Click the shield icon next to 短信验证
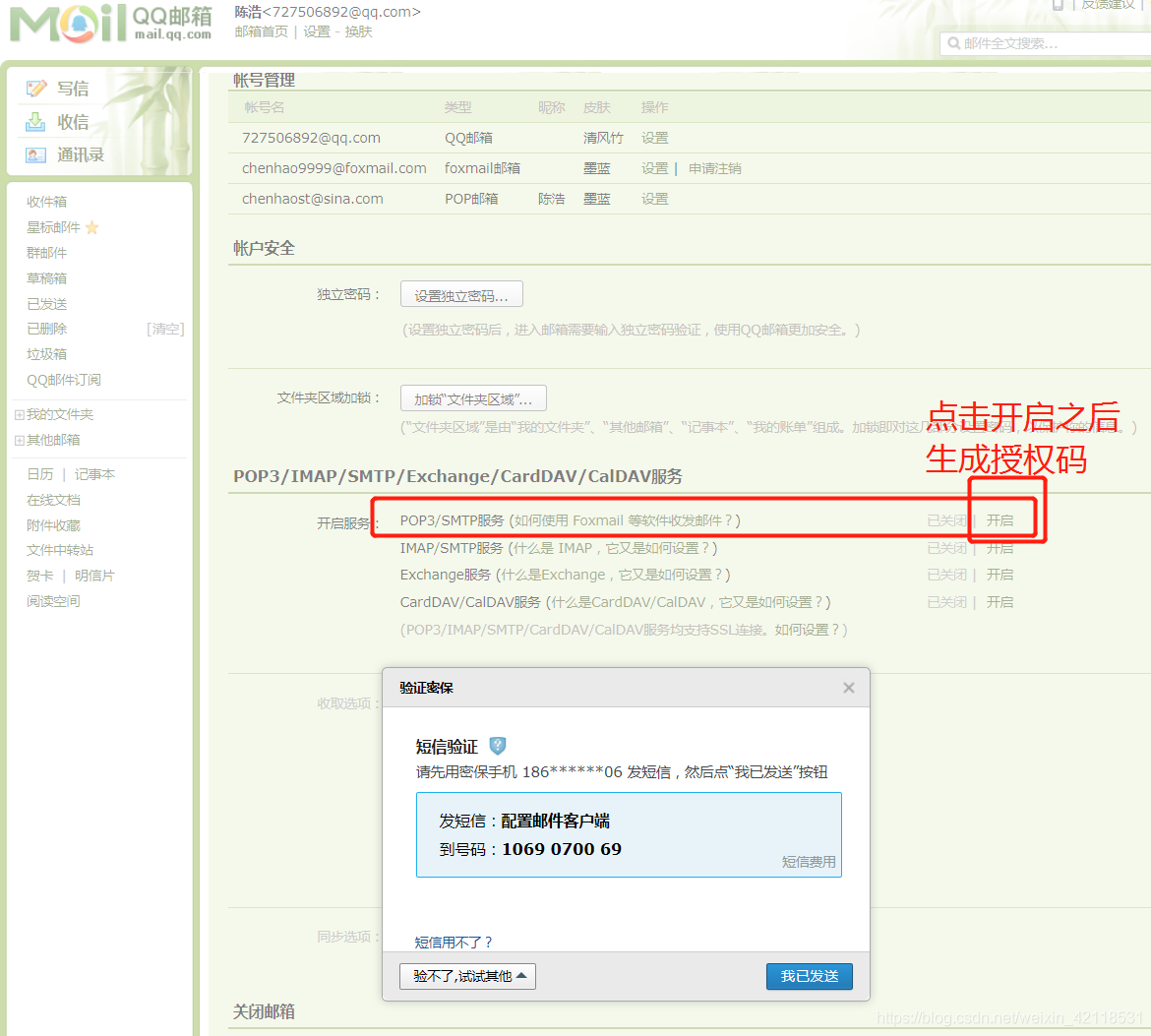Screen dimensions: 1151x1036 tap(498, 746)
